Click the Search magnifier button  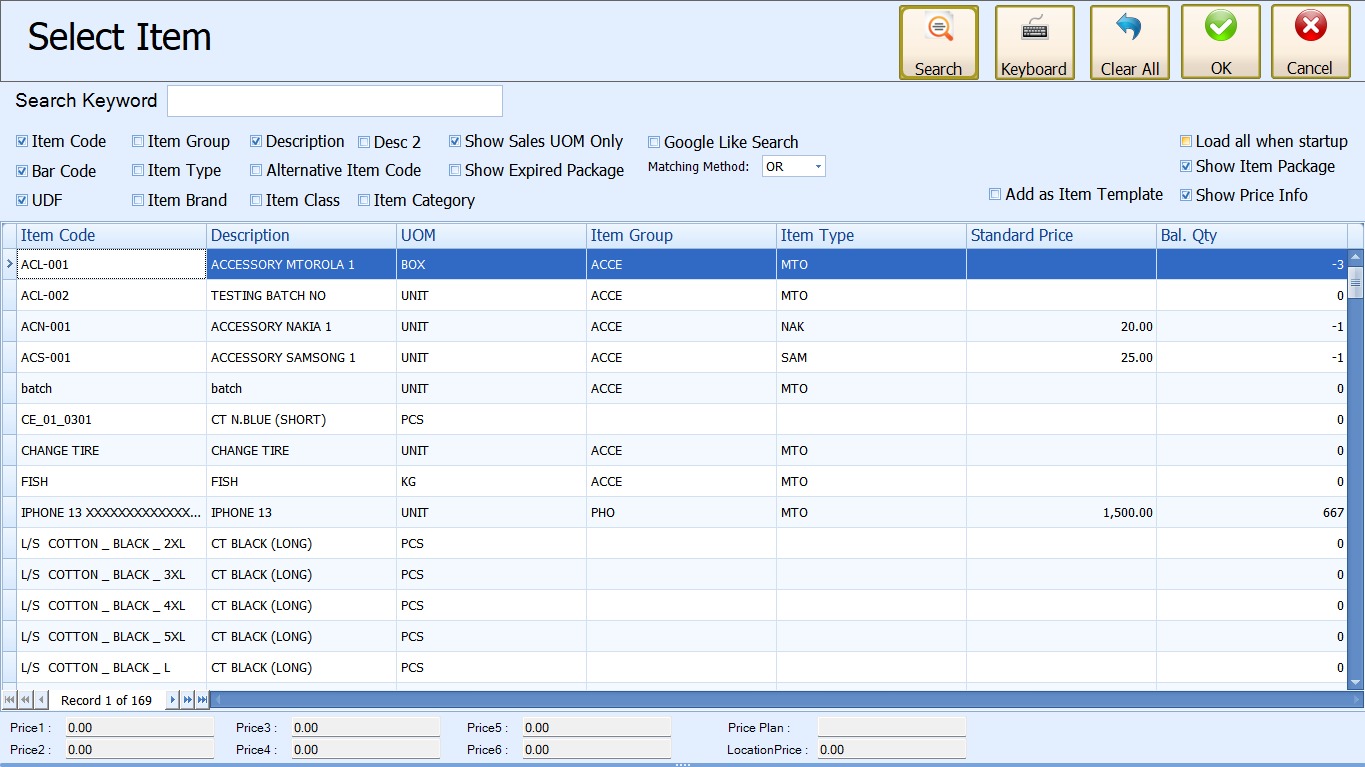(938, 42)
